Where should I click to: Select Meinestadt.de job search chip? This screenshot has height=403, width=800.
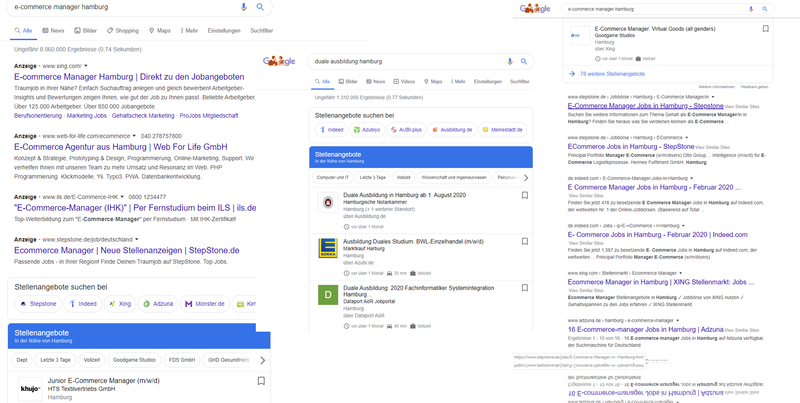503,130
